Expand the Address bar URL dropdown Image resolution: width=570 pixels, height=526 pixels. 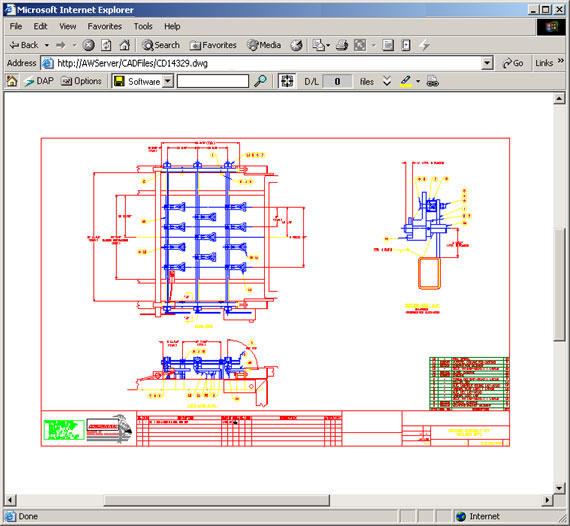(487, 63)
